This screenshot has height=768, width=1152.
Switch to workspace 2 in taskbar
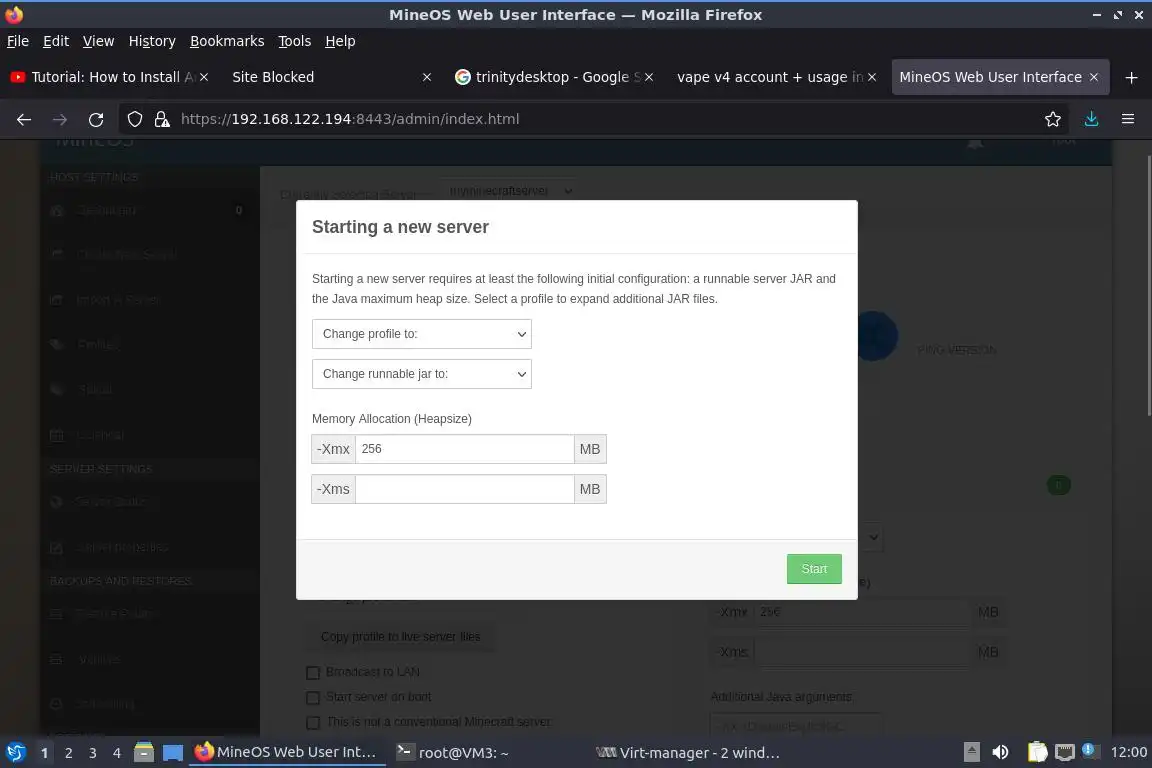point(68,753)
